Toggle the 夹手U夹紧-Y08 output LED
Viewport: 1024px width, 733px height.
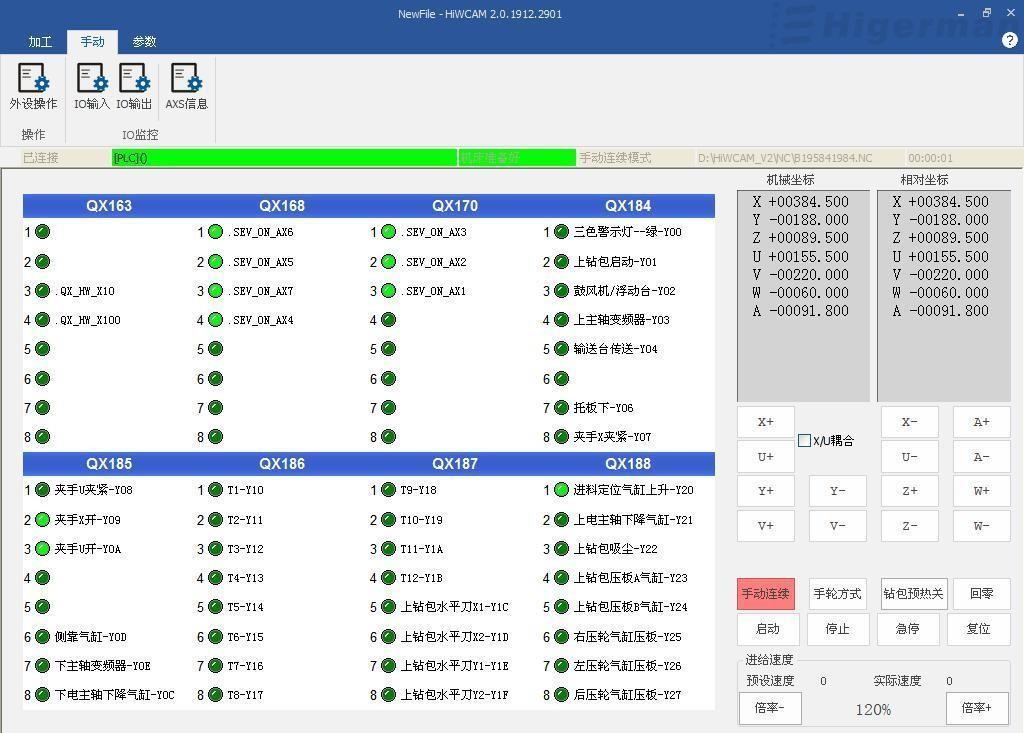coord(42,490)
